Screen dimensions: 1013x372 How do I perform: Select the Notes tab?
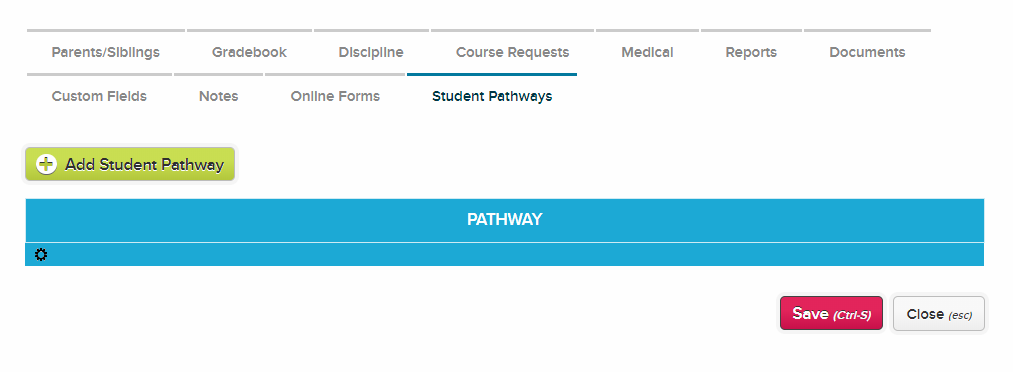click(x=218, y=96)
